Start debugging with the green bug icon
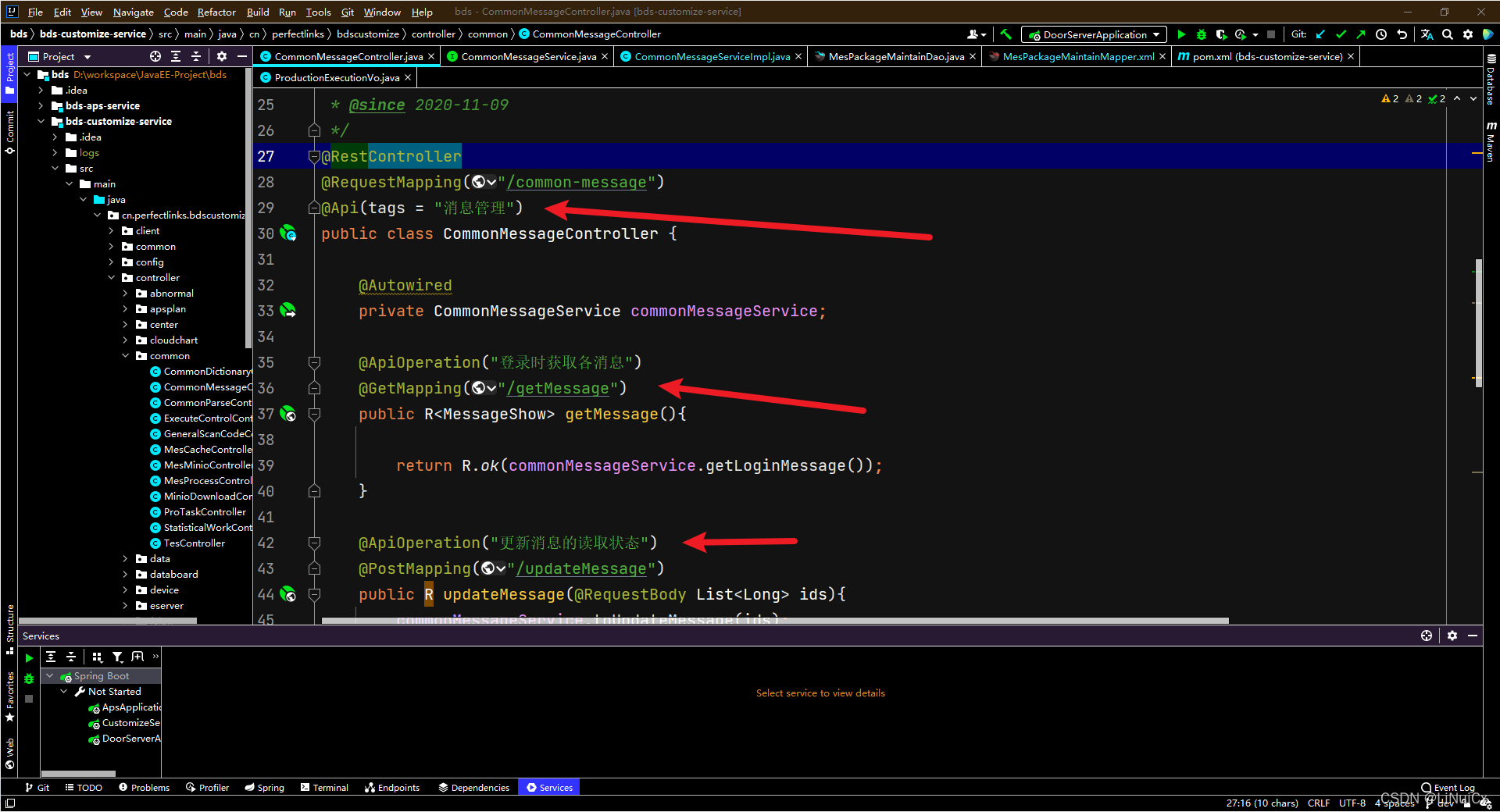The width and height of the screenshot is (1500, 812). click(x=1202, y=34)
